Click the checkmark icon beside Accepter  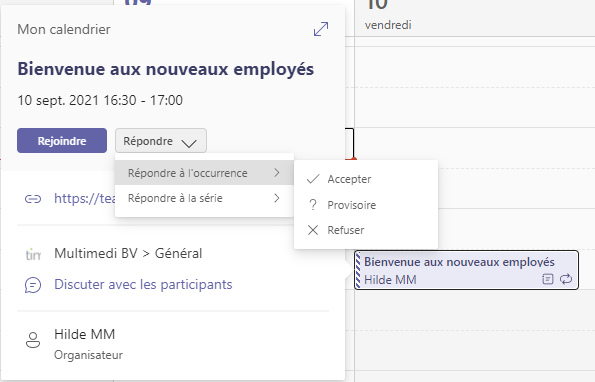(x=313, y=179)
